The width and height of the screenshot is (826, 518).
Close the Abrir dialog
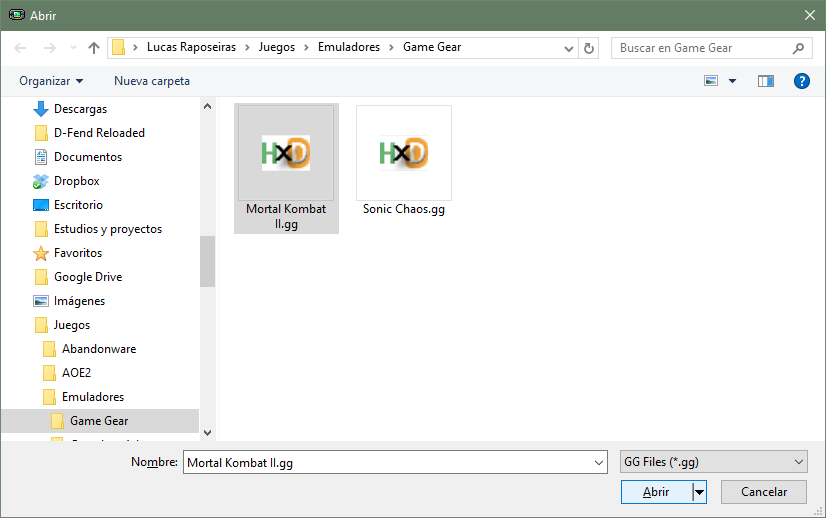[810, 15]
